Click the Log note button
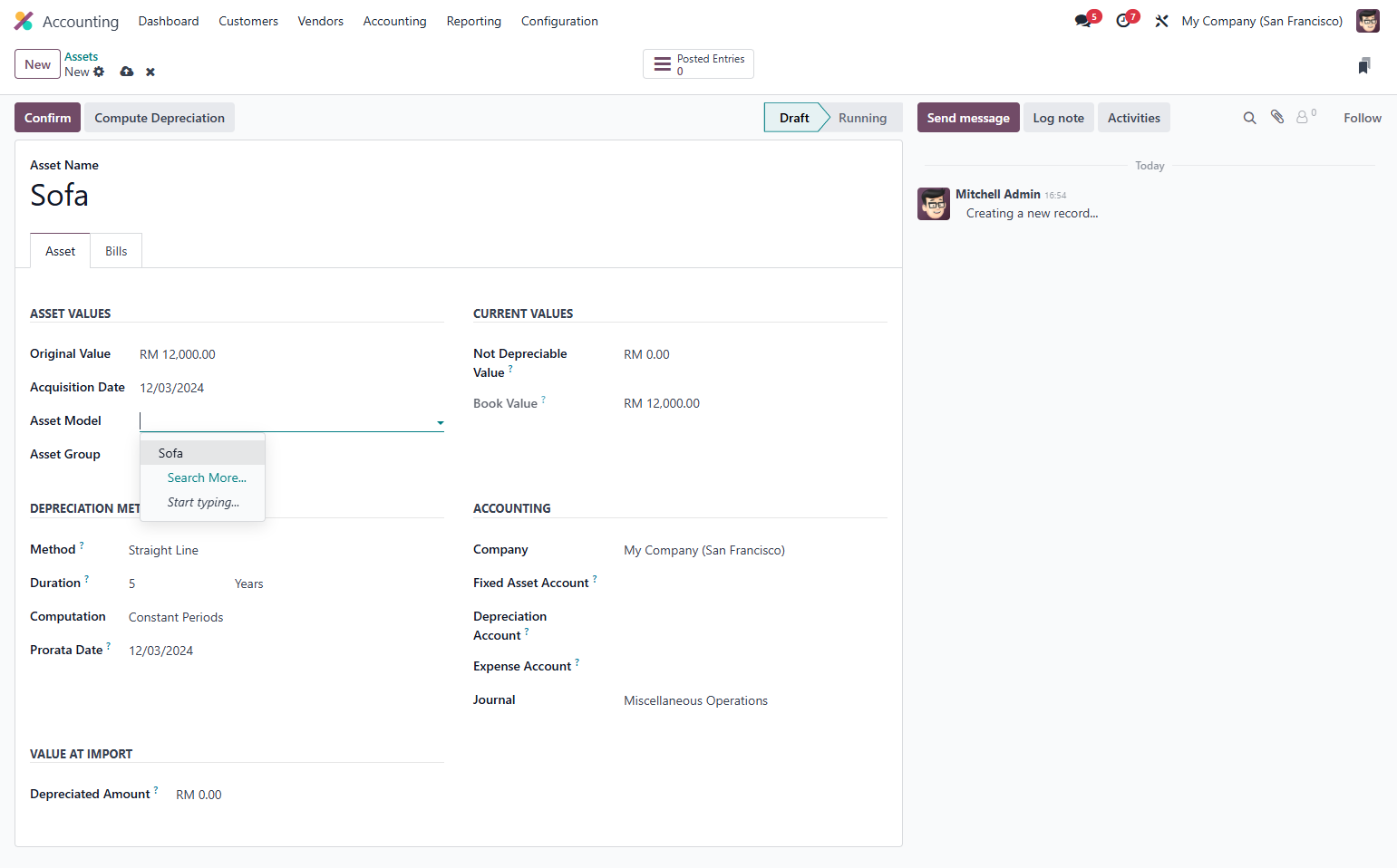Screen dimensions: 1397x868 1059,118
